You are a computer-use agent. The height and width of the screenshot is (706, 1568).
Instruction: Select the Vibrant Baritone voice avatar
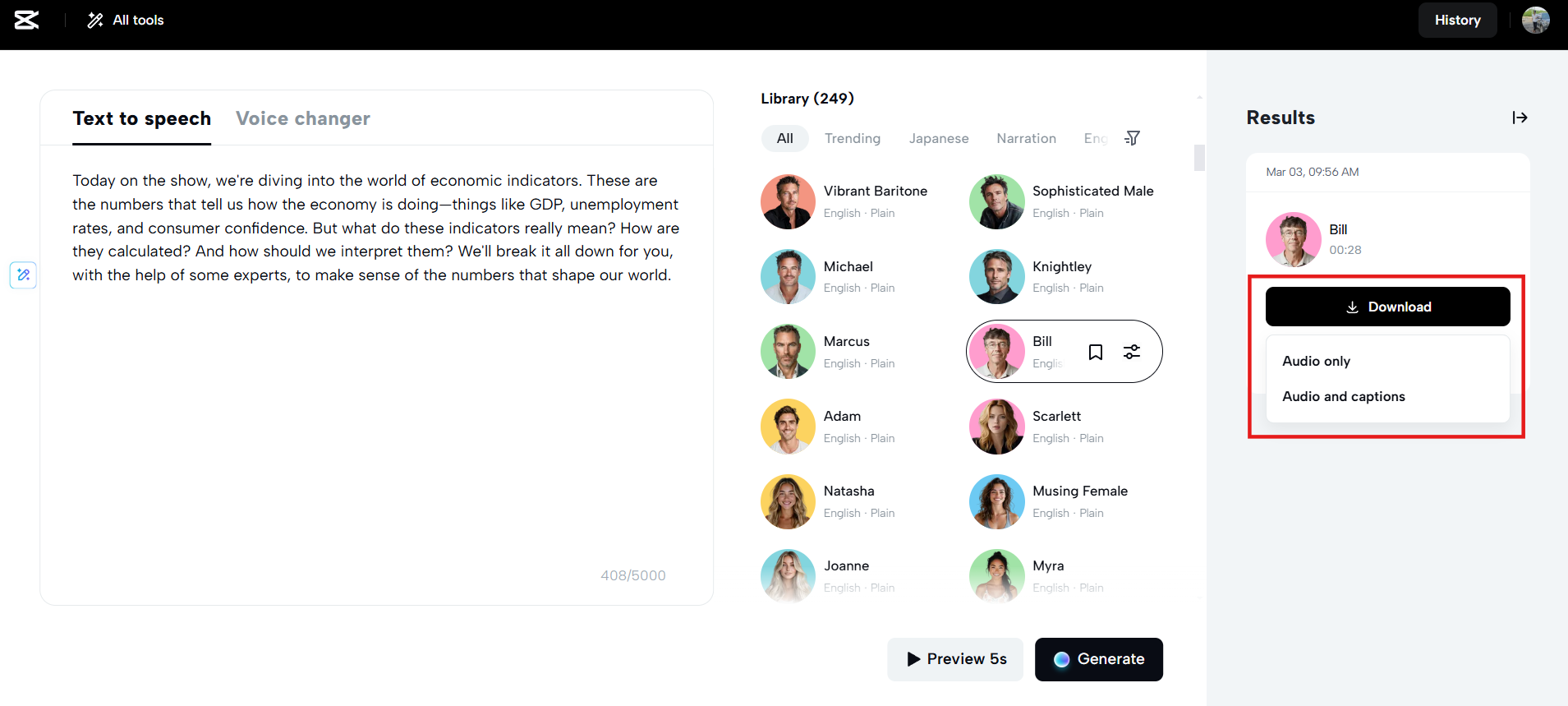[x=788, y=201]
